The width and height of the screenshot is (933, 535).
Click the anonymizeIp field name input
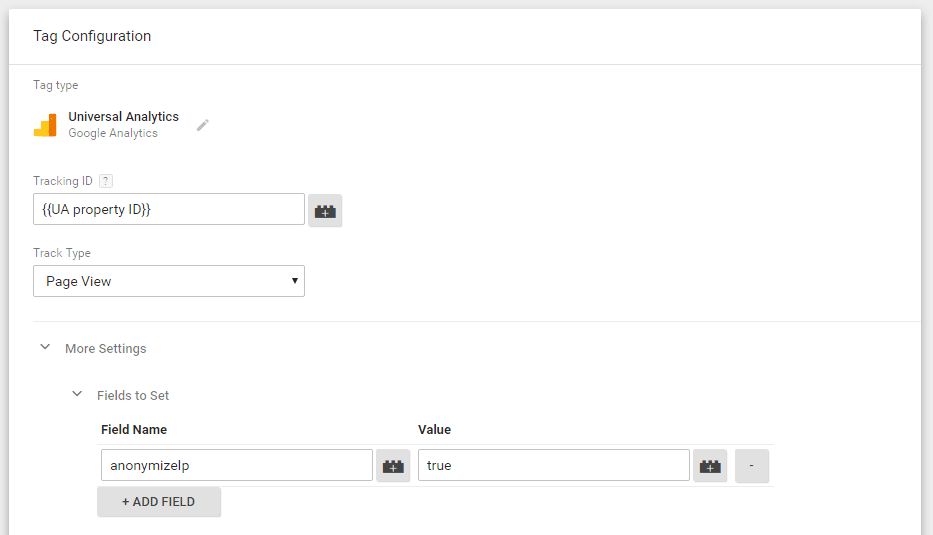(x=237, y=465)
